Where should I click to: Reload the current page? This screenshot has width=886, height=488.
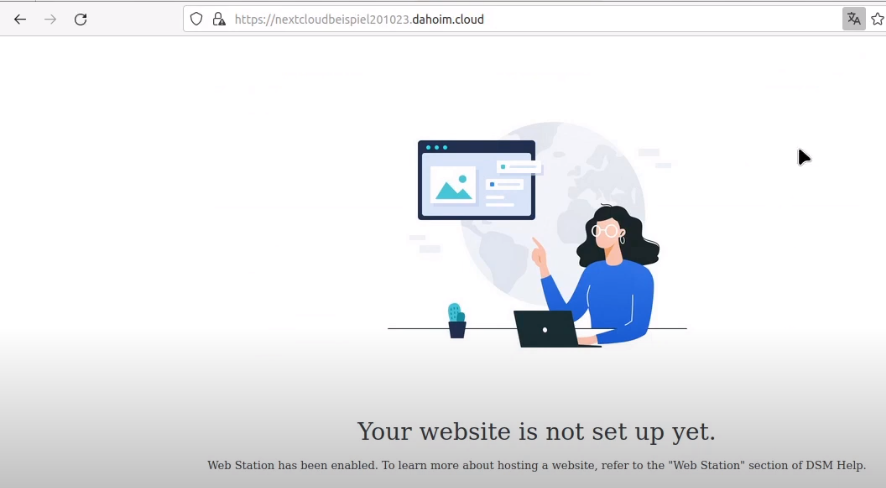pos(81,19)
